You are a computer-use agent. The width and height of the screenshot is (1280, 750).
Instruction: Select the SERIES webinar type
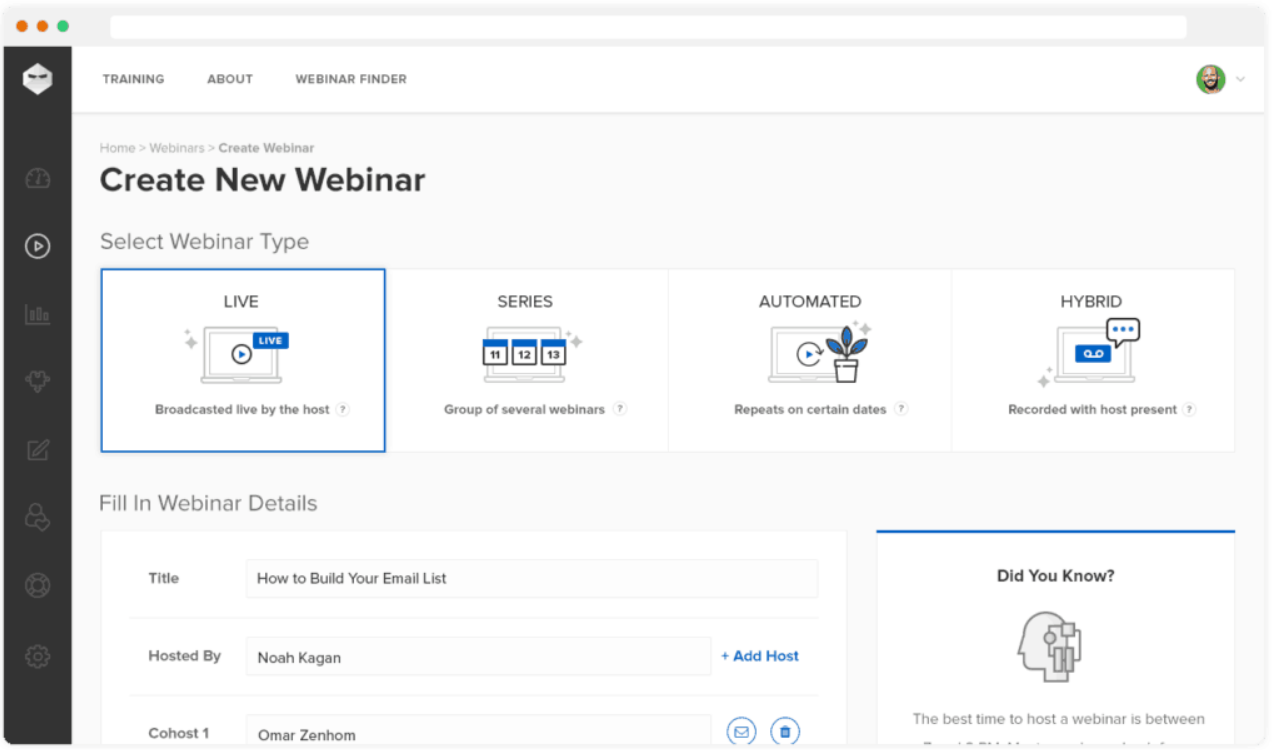(x=526, y=360)
